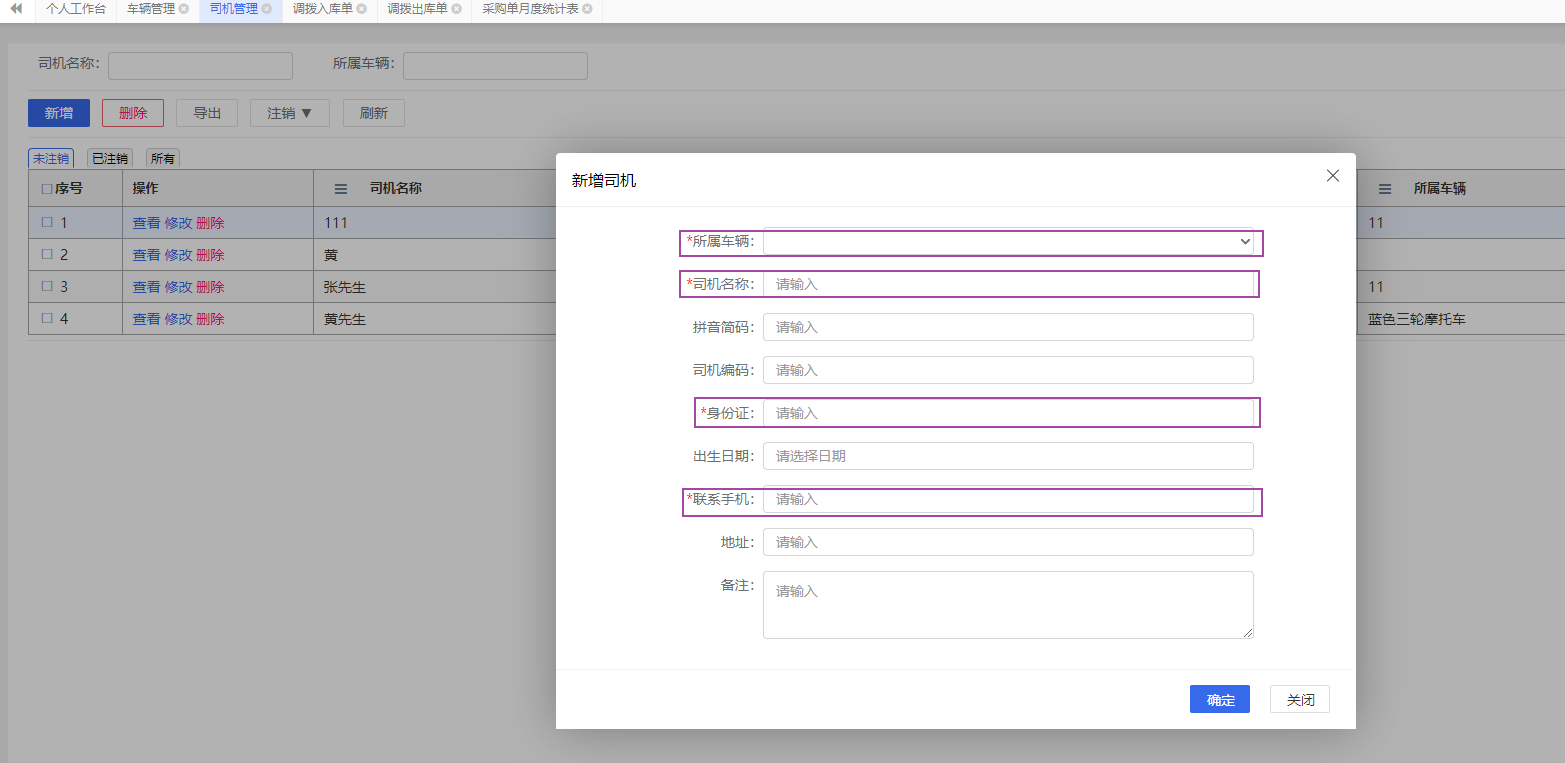Select the 司机管理 tab
The image size is (1565, 763).
pos(234,9)
